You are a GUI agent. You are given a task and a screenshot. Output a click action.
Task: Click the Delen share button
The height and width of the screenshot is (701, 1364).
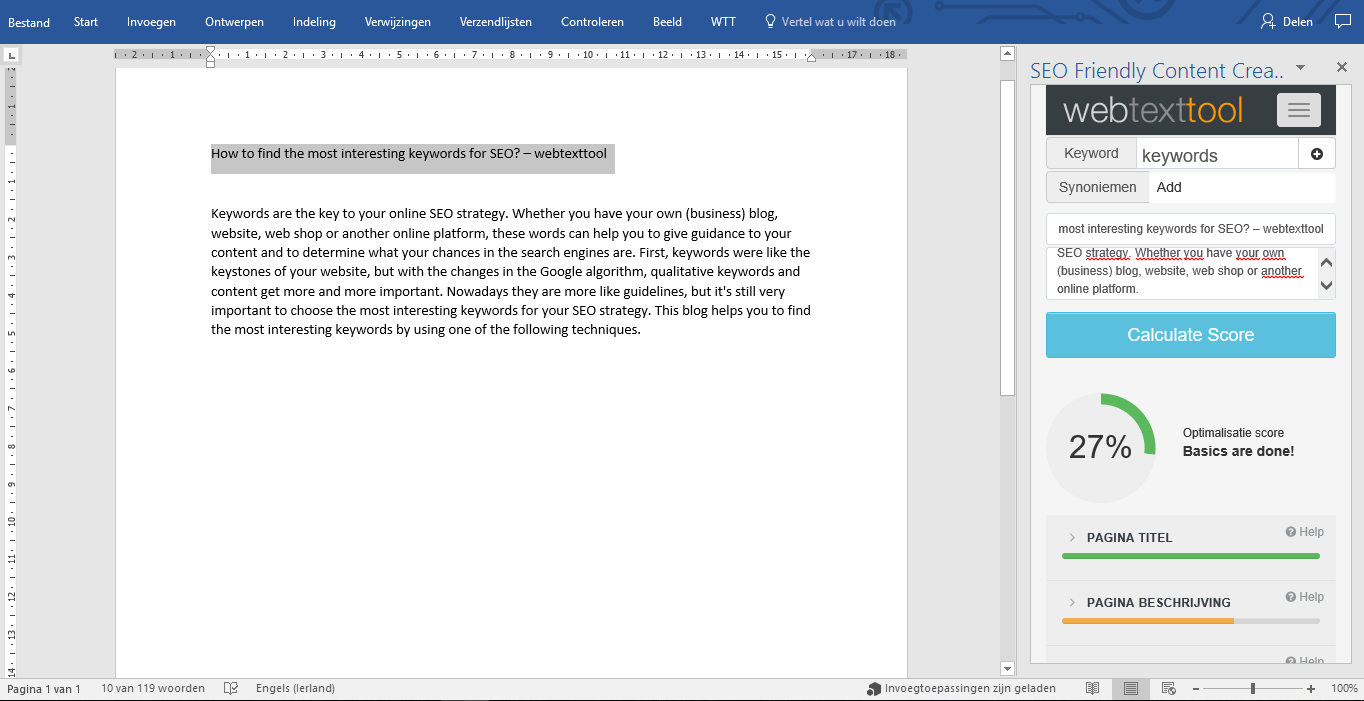(1287, 22)
